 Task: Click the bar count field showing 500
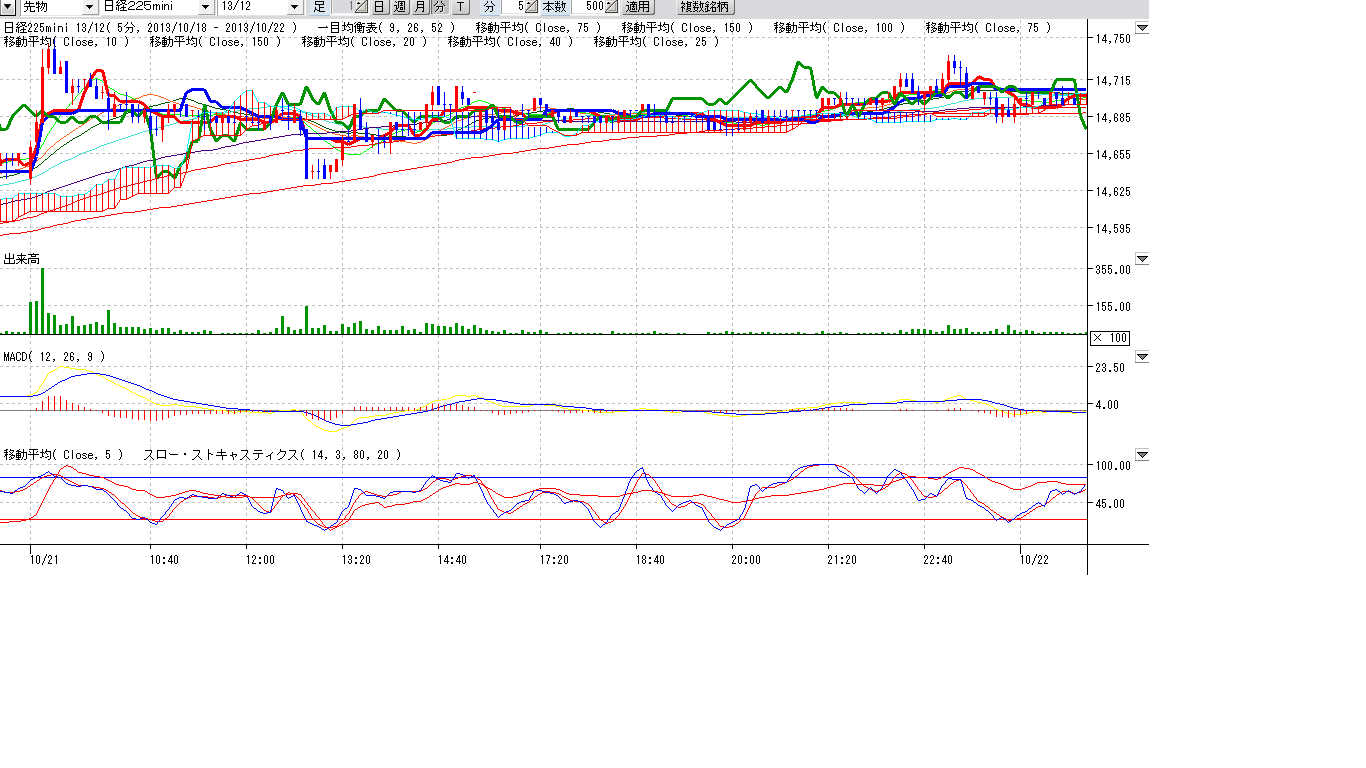592,7
